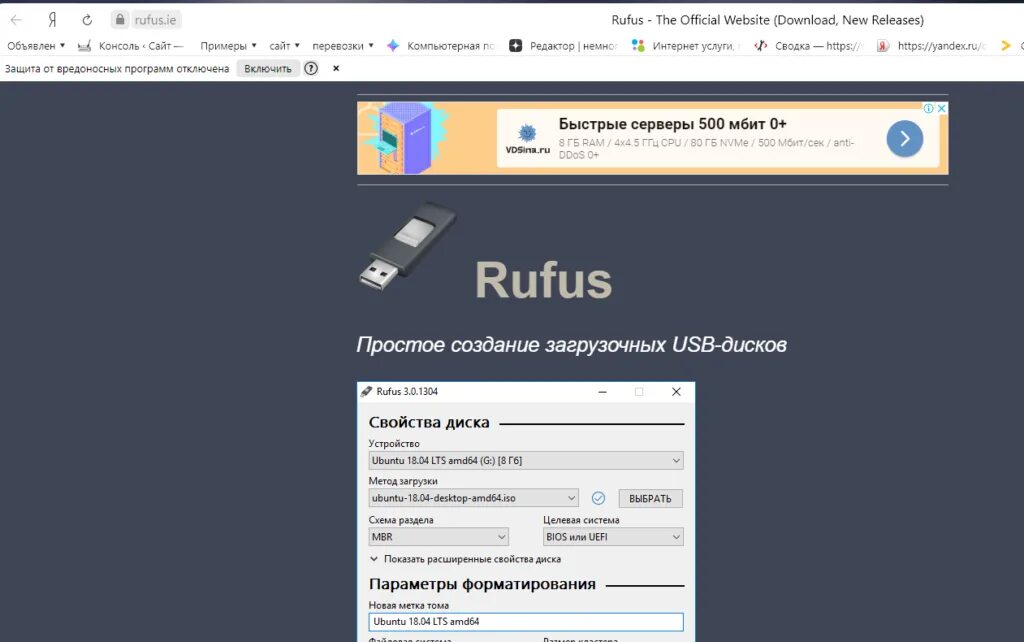The height and width of the screenshot is (642, 1024).
Task: Expand the Примеры bookmark folder
Action: tap(228, 46)
